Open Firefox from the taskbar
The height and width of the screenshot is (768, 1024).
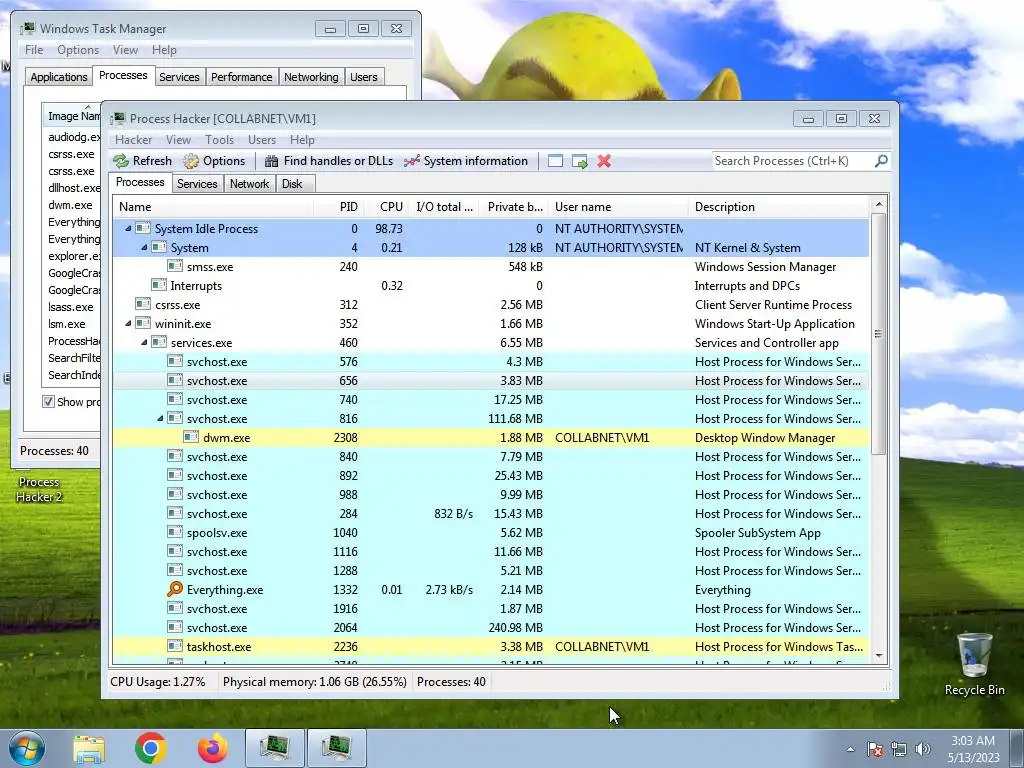[x=213, y=748]
